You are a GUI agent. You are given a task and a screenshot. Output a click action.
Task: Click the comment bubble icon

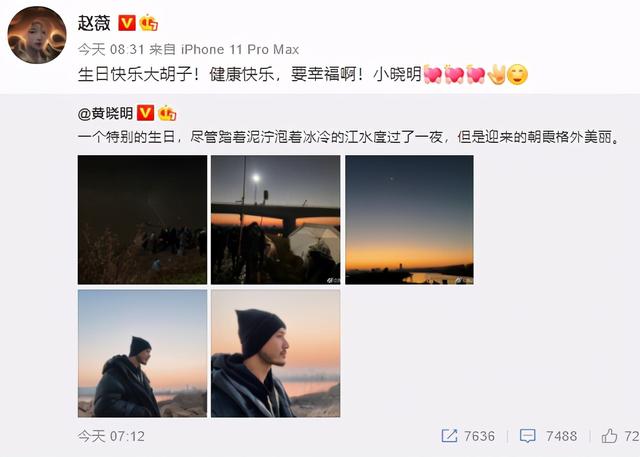tap(527, 436)
